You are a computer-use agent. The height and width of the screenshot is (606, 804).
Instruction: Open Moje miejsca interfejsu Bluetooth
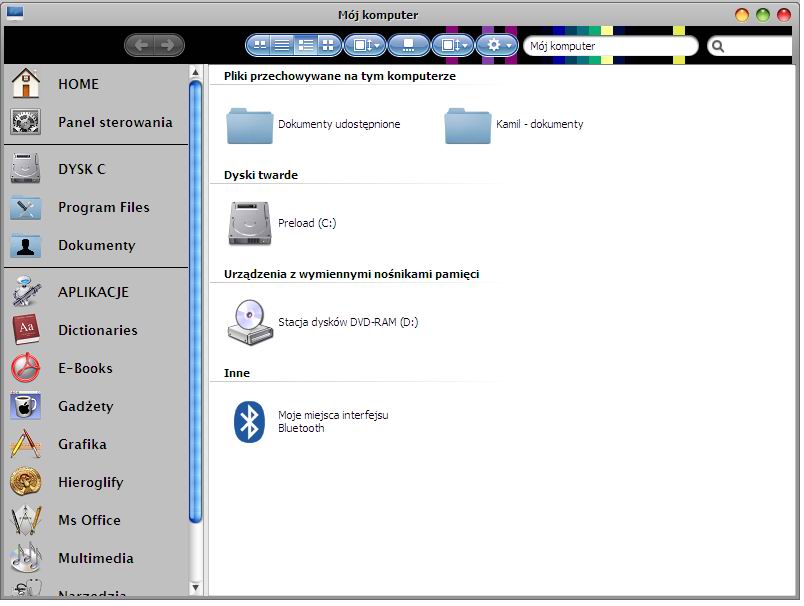coord(308,421)
